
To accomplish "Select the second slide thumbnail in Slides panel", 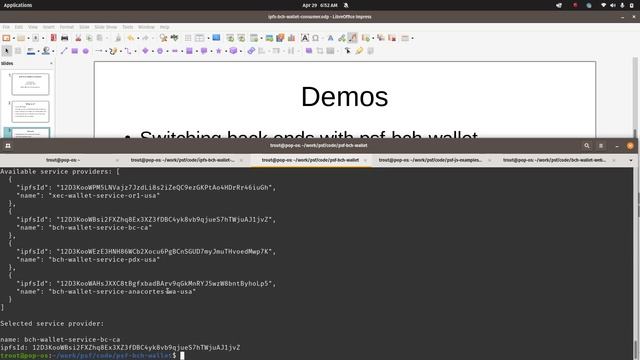I will (x=30, y=111).
